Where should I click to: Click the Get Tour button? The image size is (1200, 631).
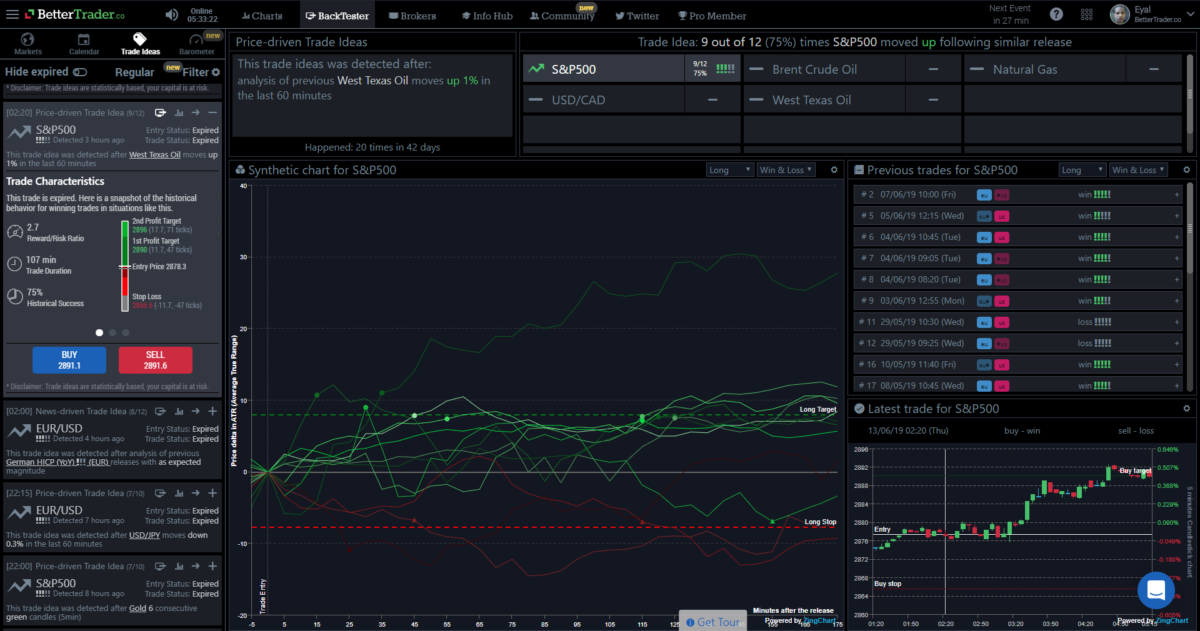[713, 621]
